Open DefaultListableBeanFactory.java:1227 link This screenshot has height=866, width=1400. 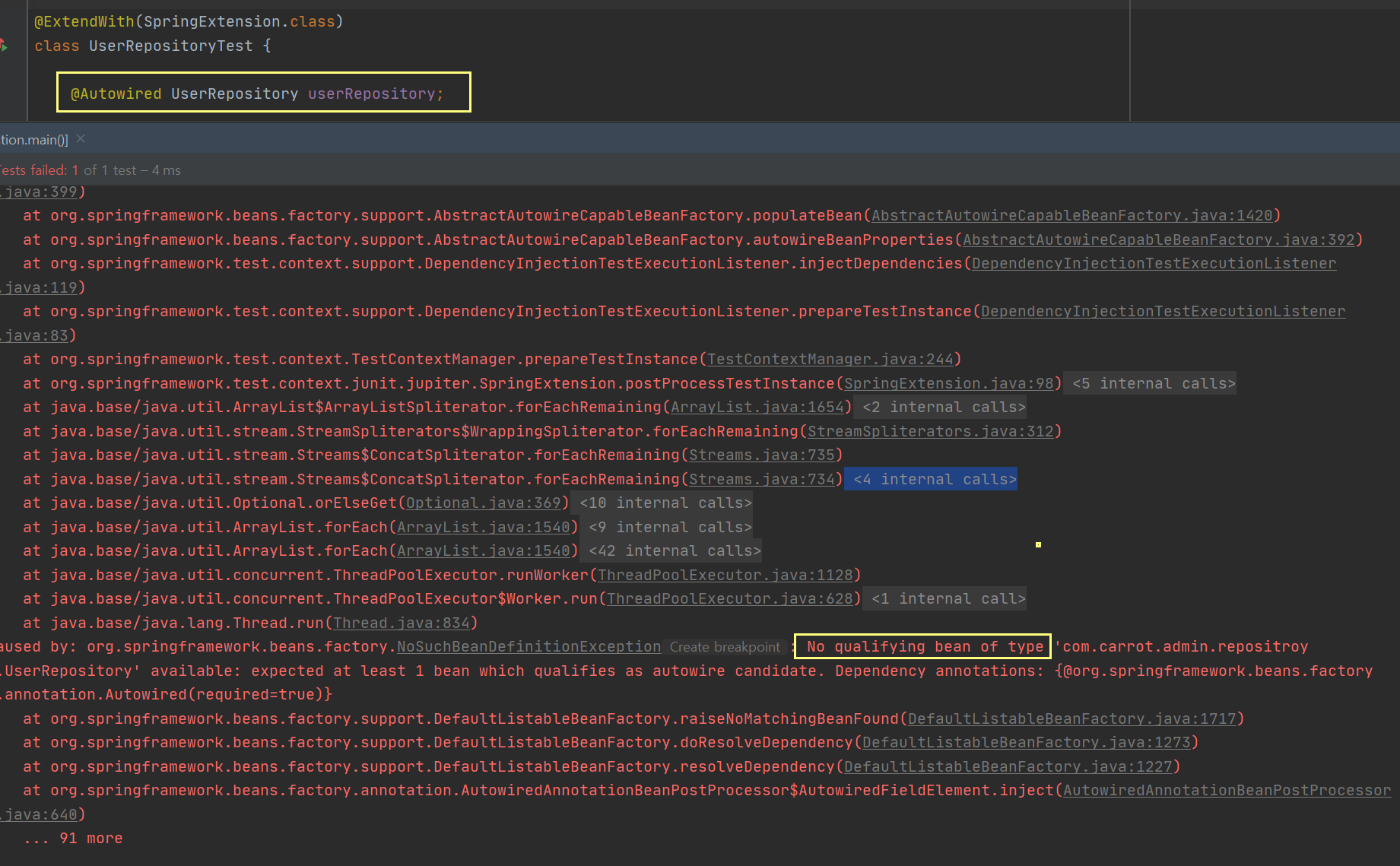click(1008, 767)
